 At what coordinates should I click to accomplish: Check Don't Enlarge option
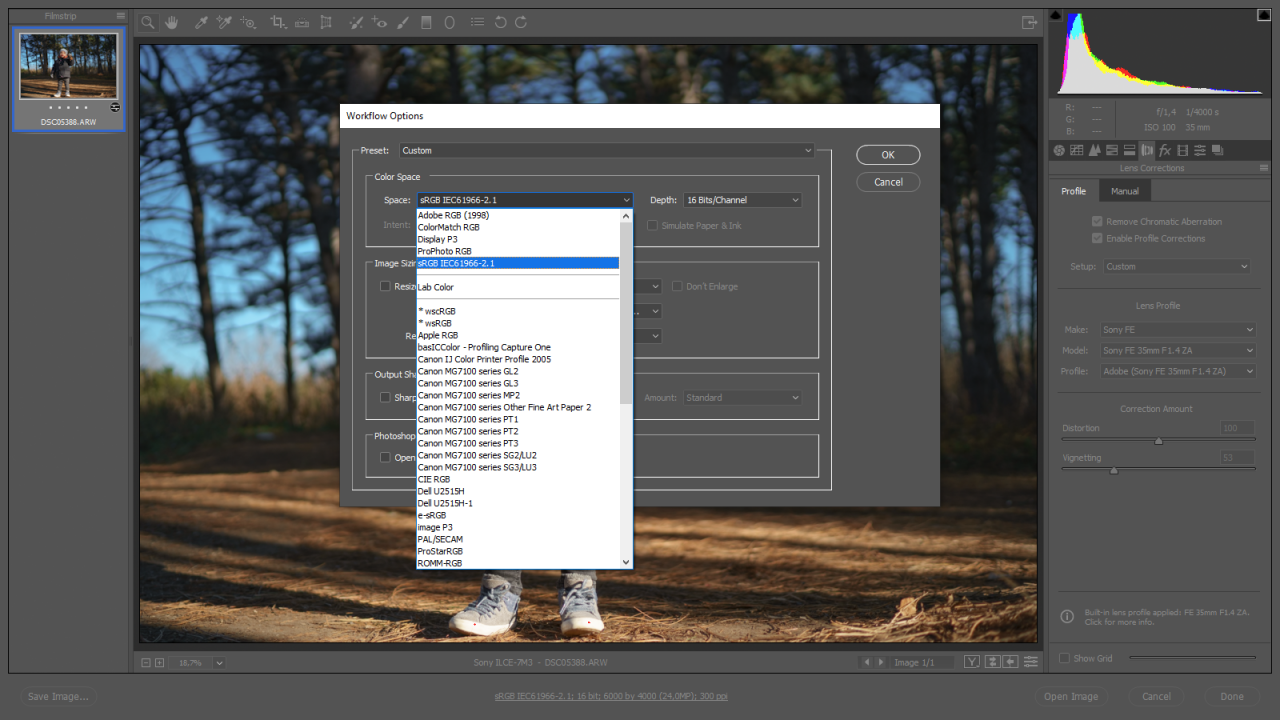tap(677, 286)
